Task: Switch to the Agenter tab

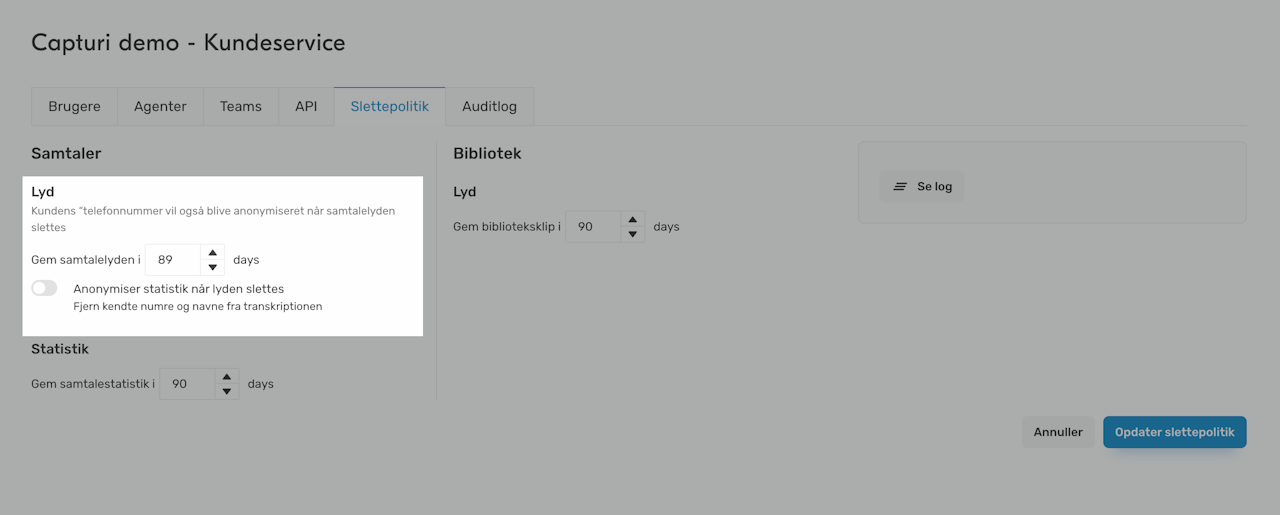Action: click(160, 107)
